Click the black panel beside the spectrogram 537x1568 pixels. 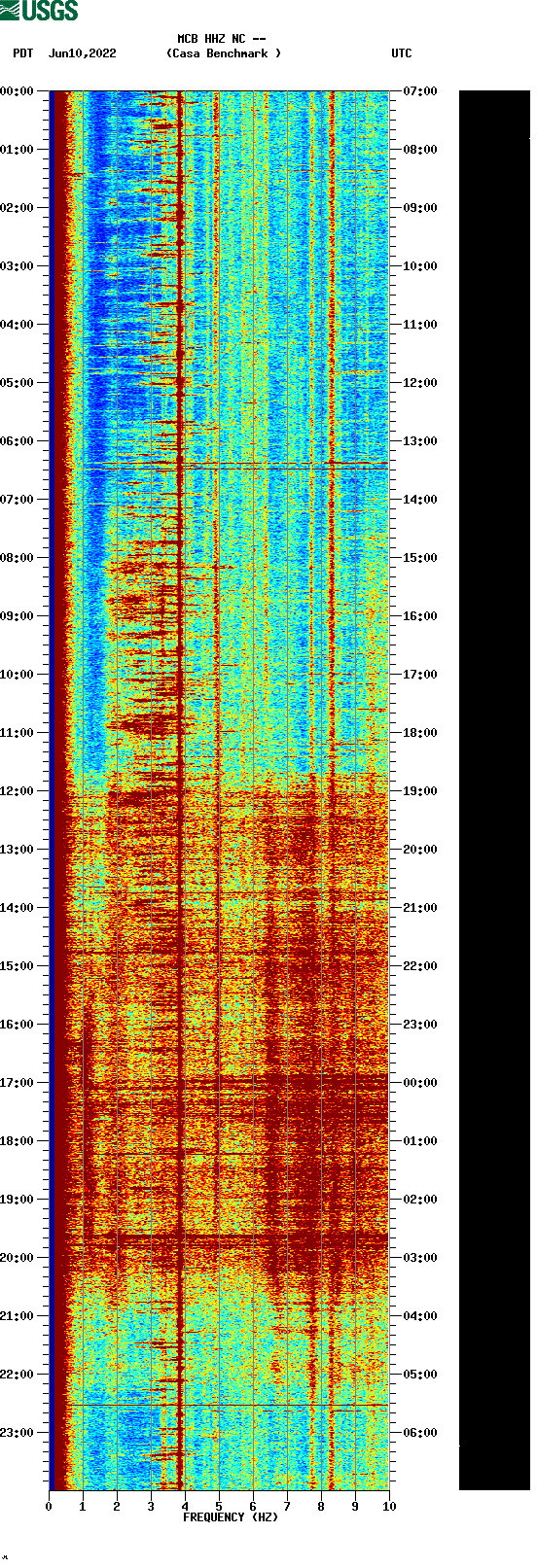tap(494, 790)
